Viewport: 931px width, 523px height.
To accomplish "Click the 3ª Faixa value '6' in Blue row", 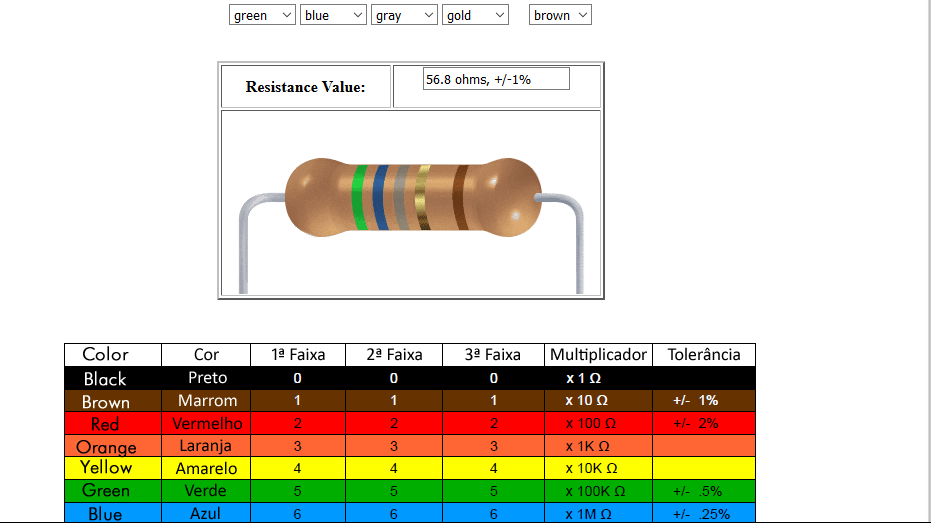I will click(x=493, y=514).
